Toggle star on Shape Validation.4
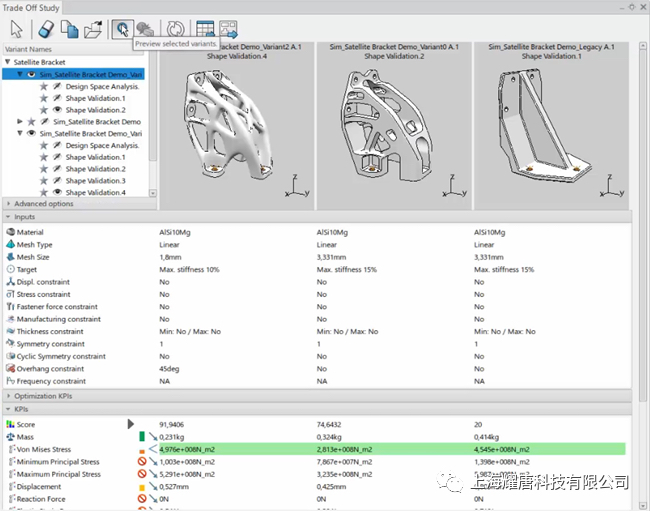 click(44, 192)
